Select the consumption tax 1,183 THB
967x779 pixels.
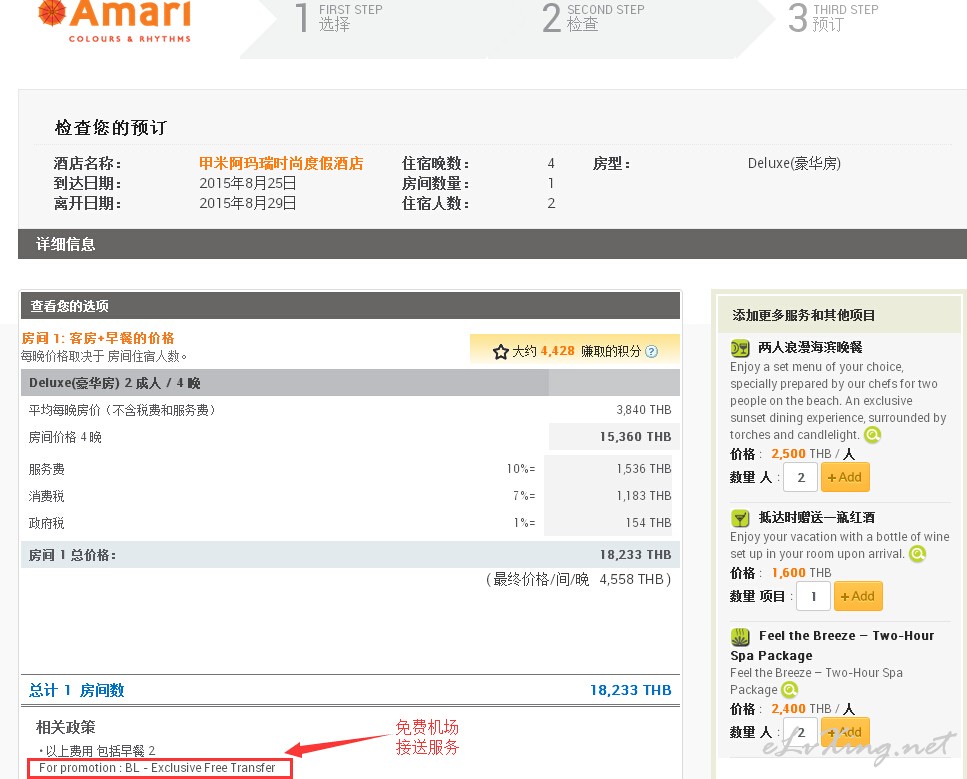644,496
